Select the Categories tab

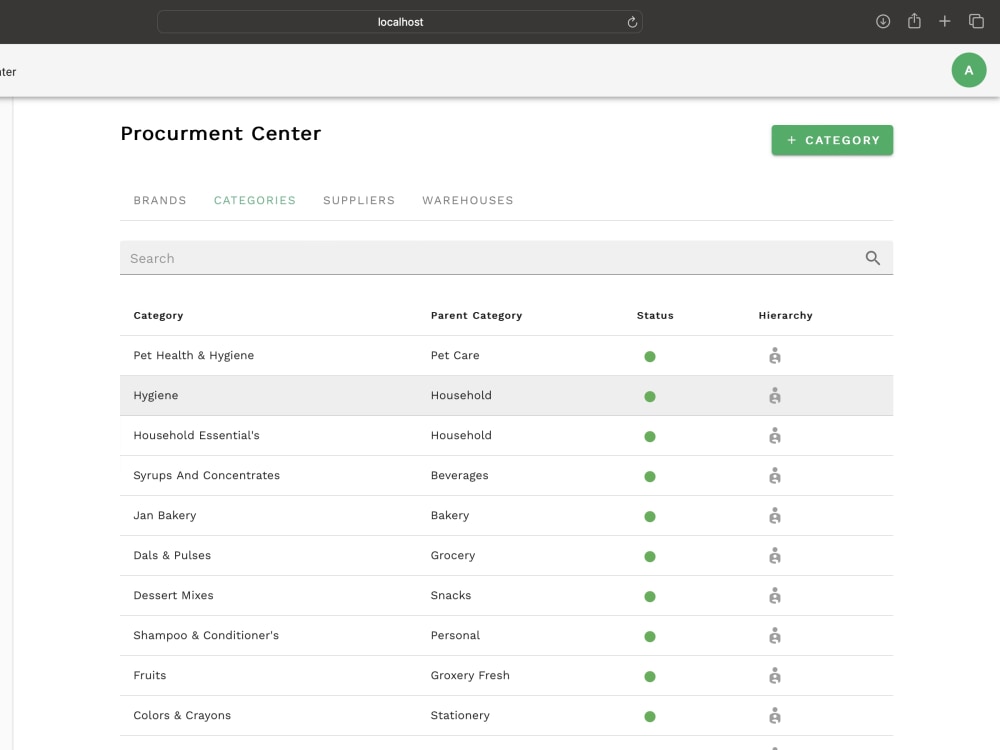click(x=254, y=200)
